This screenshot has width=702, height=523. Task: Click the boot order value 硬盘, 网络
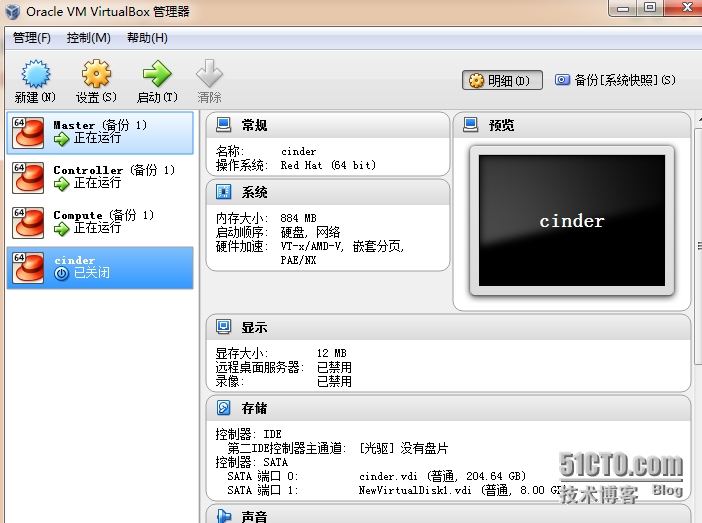(310, 232)
